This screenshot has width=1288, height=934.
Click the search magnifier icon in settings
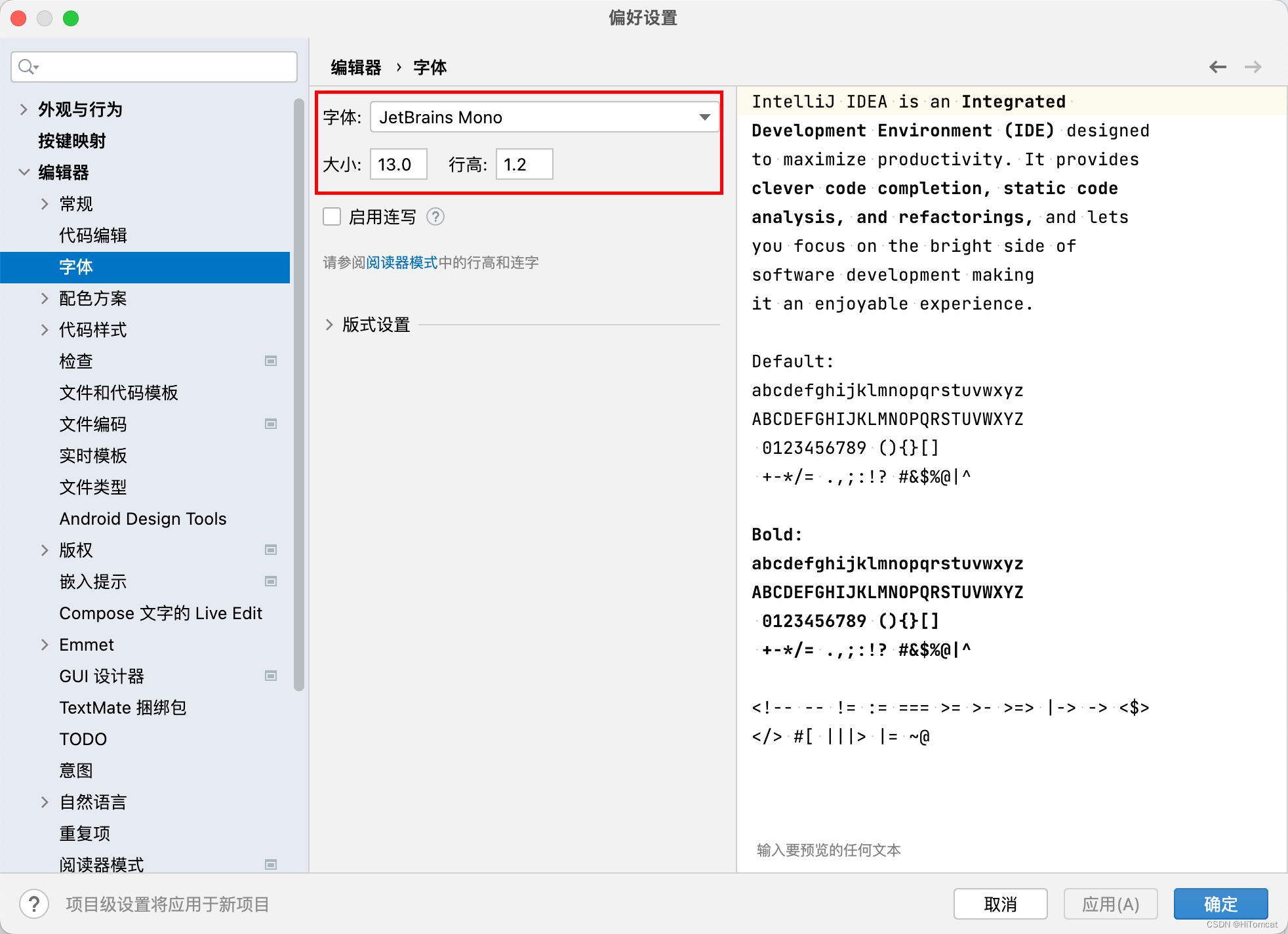click(28, 67)
